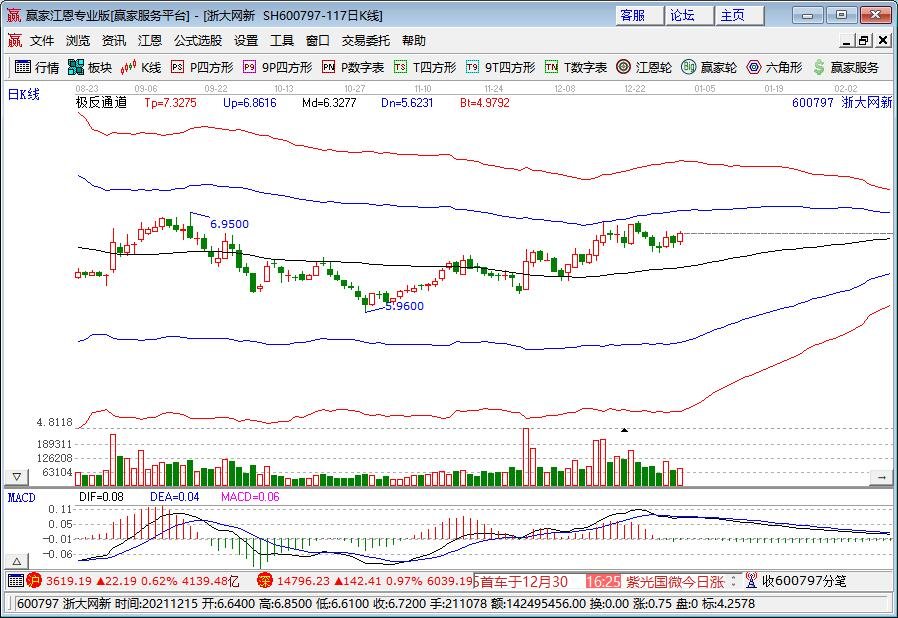Restore the inner chart window with the restore button
Image resolution: width=898 pixels, height=618 pixels.
pyautogui.click(x=864, y=41)
